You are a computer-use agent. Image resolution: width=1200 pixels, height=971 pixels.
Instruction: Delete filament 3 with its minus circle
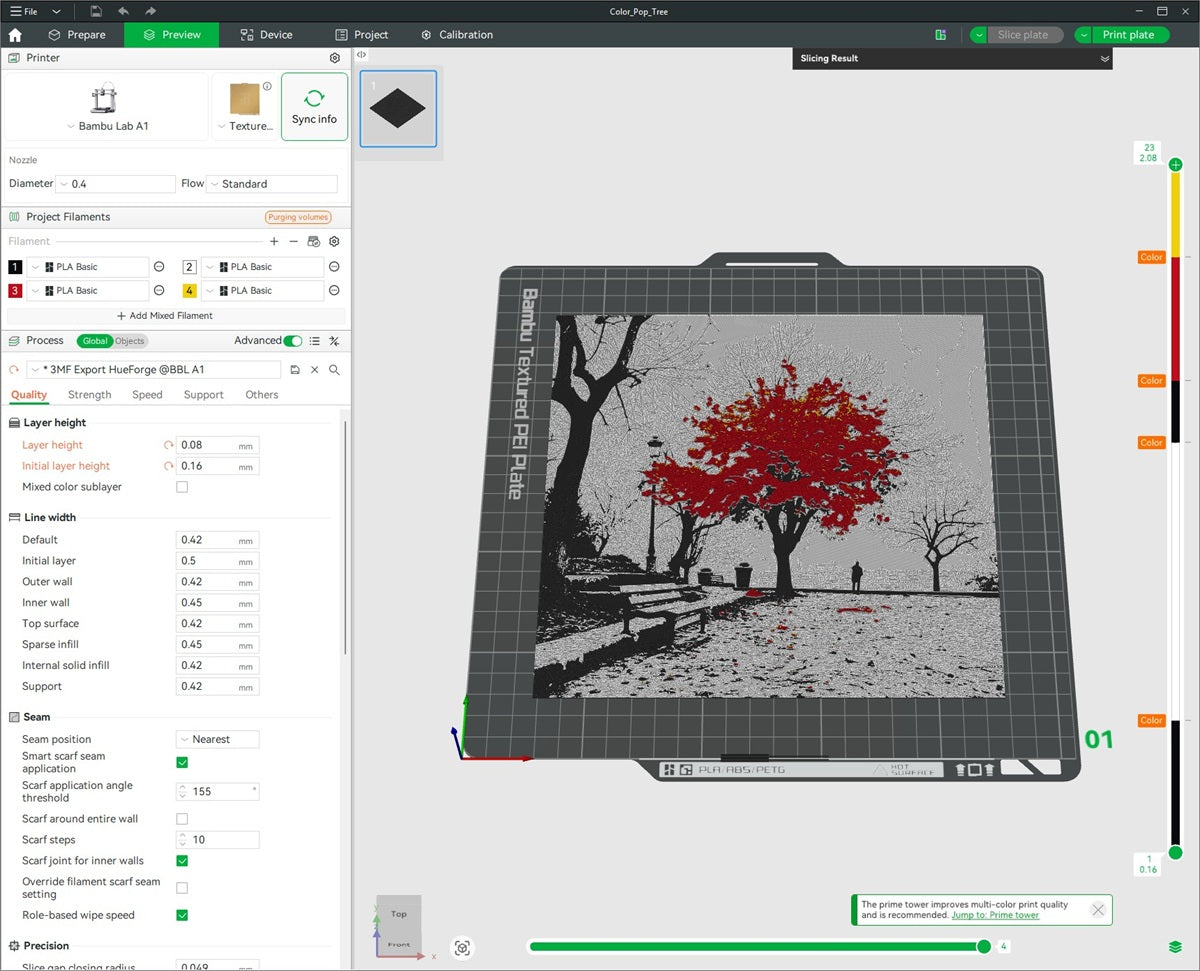tap(159, 290)
